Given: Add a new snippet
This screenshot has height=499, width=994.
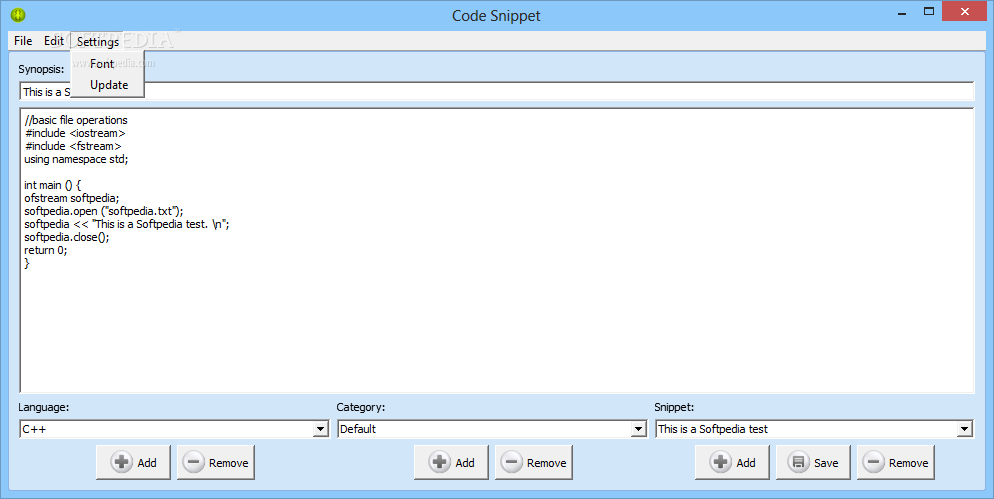Looking at the screenshot, I should pos(732,462).
